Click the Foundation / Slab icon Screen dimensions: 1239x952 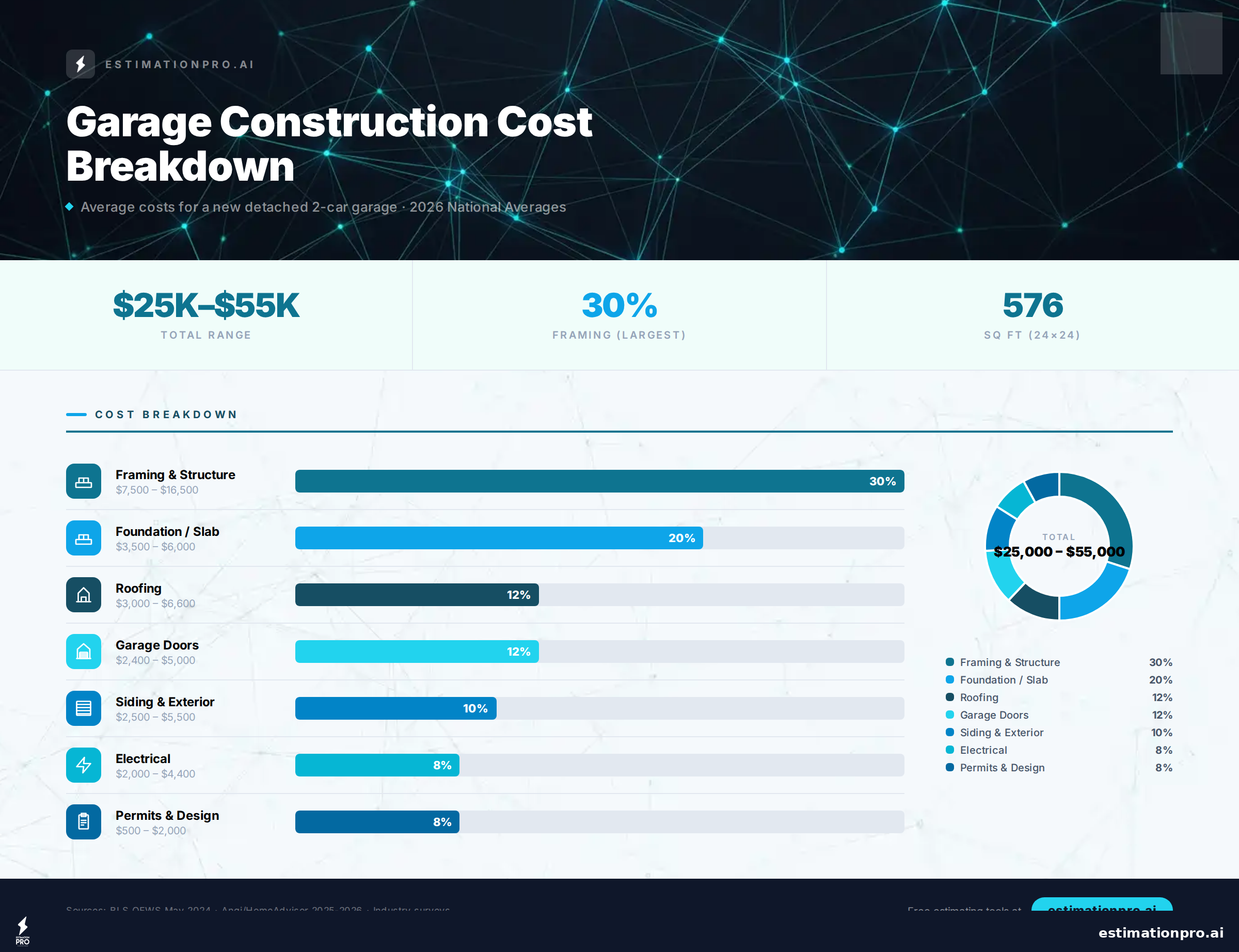click(83, 538)
